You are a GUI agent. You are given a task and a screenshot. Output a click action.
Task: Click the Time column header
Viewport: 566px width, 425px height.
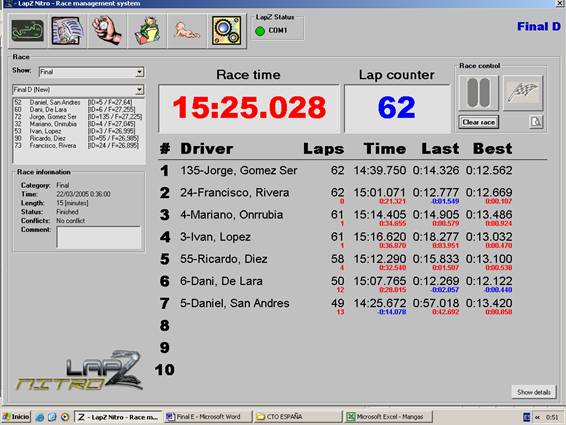click(x=385, y=149)
